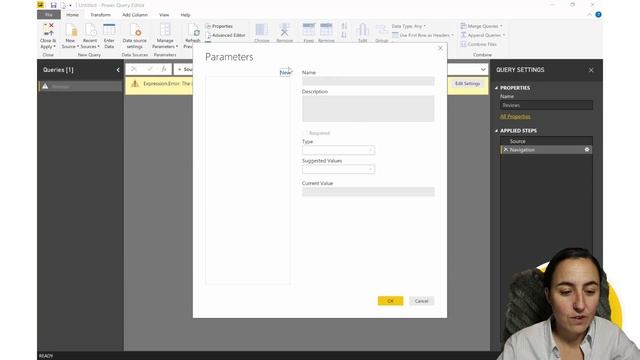Switch to the Help tab
This screenshot has width=640, height=360.
[185, 15]
